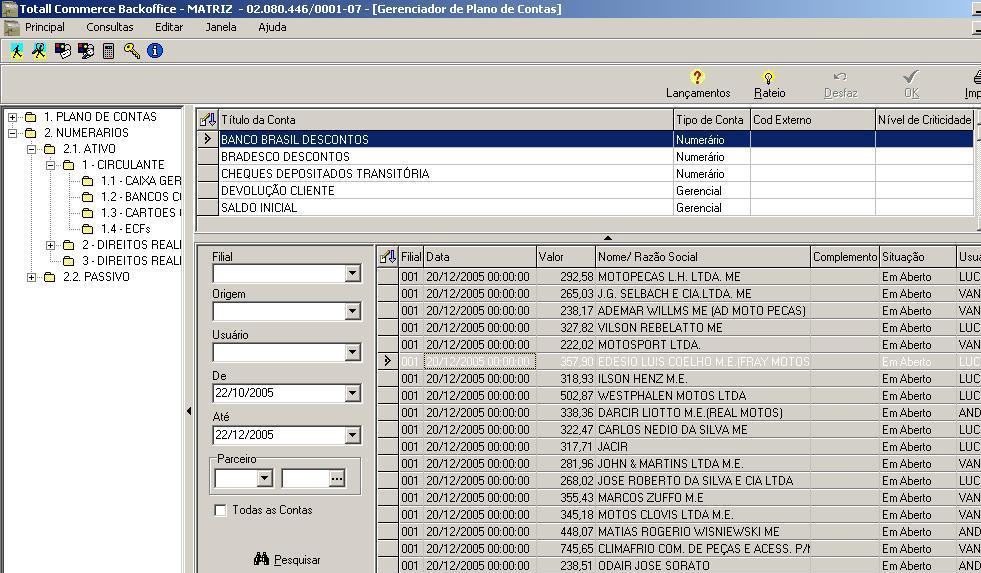
Task: Open the calculator tool
Action: pyautogui.click(x=109, y=51)
